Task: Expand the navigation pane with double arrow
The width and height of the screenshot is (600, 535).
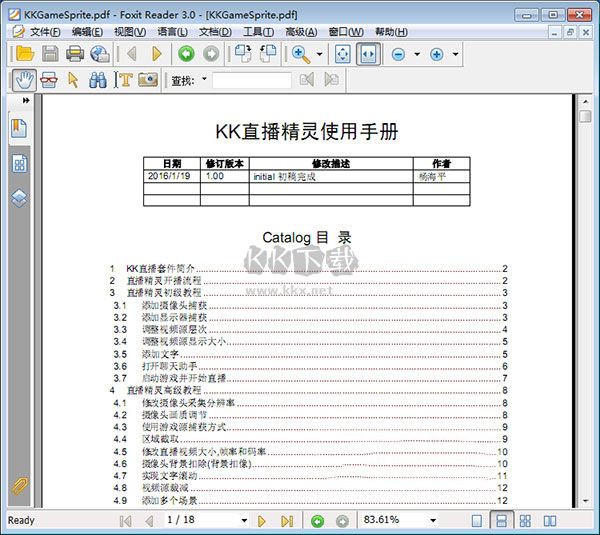Action: [x=26, y=101]
